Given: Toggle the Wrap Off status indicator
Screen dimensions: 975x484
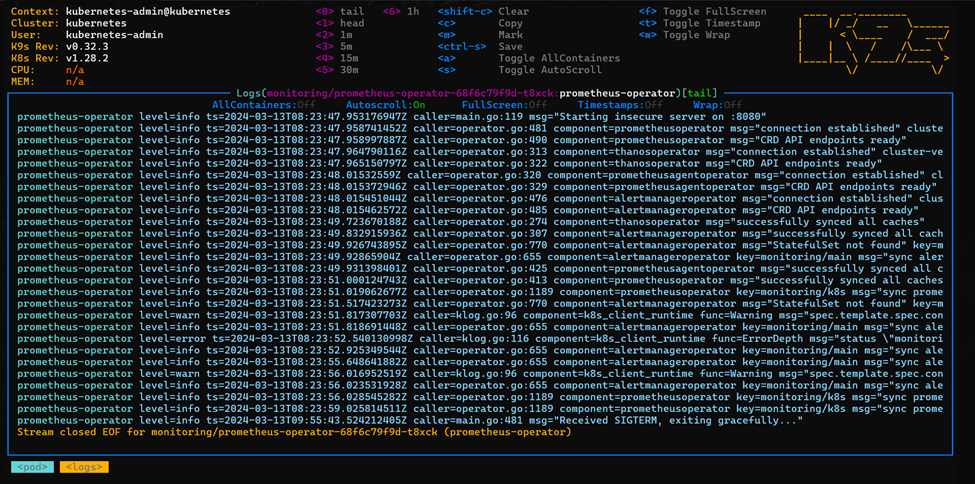Looking at the screenshot, I should point(718,105).
